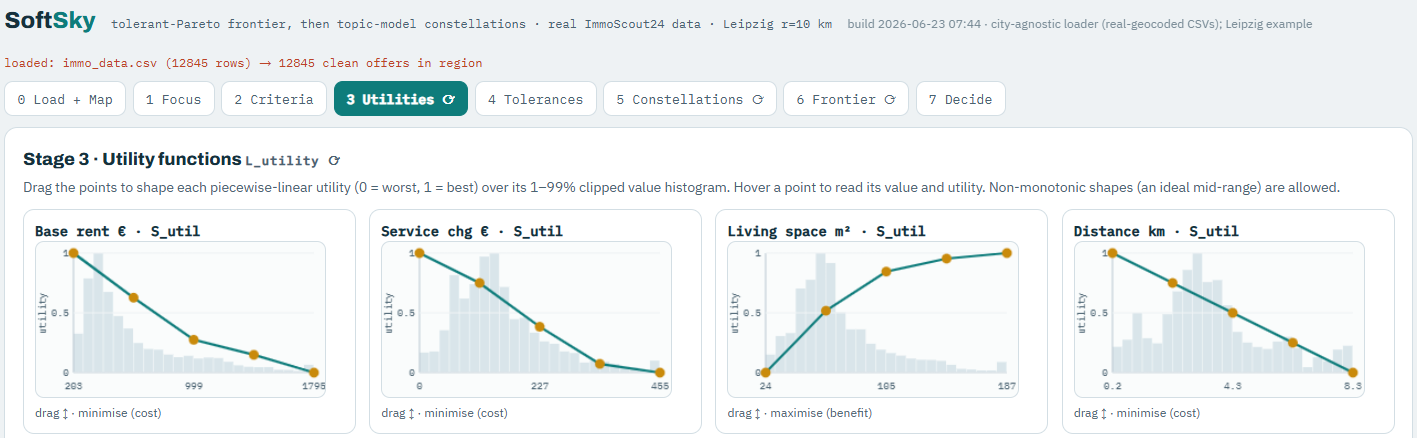Select Service chg point above 227
1417x438 pixels.
pos(539,327)
